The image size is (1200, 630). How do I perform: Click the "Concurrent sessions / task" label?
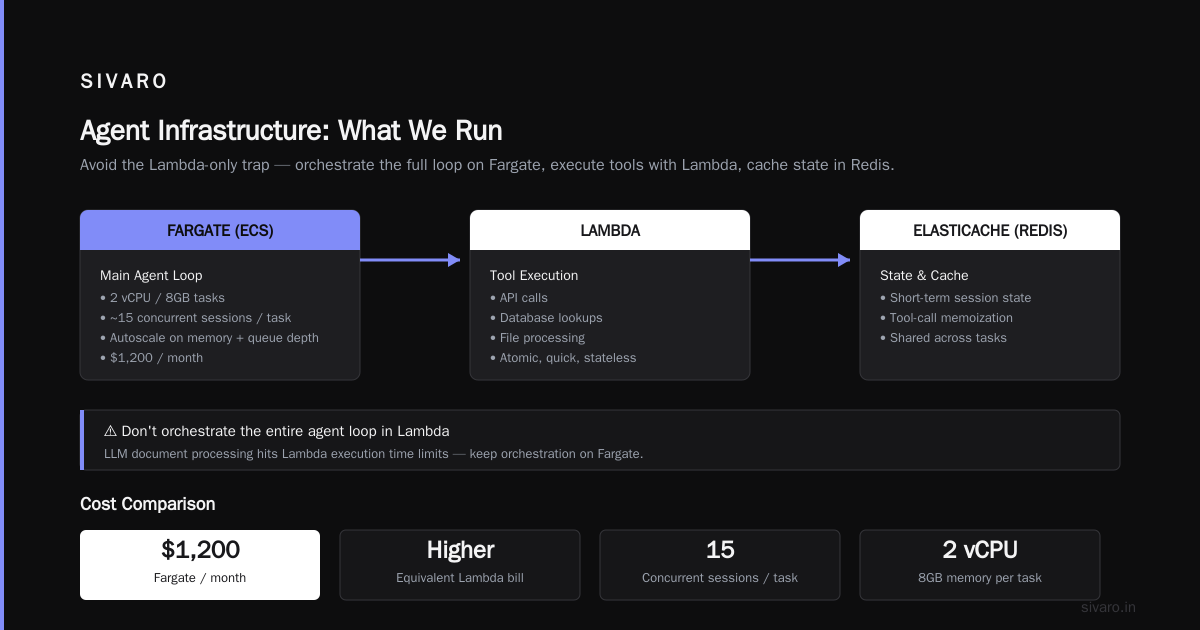click(x=720, y=578)
